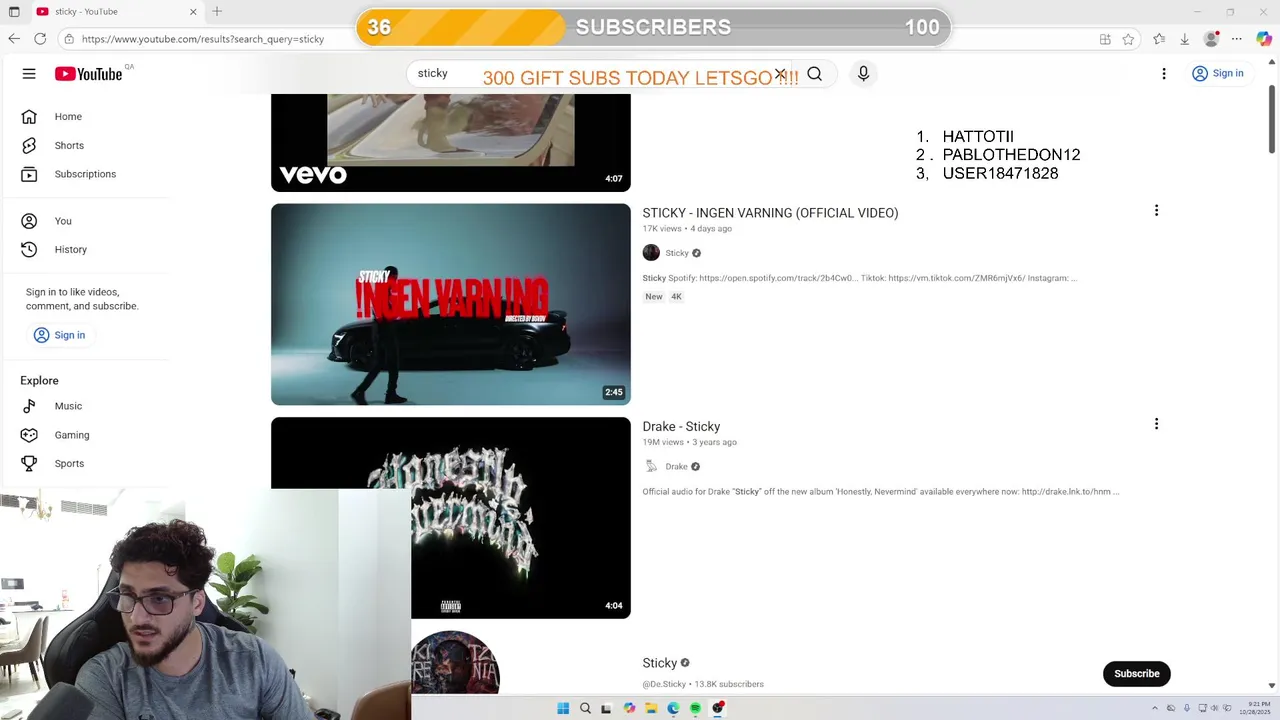Open YouTube settings three-dot menu
The width and height of the screenshot is (1280, 720).
pos(1163,73)
